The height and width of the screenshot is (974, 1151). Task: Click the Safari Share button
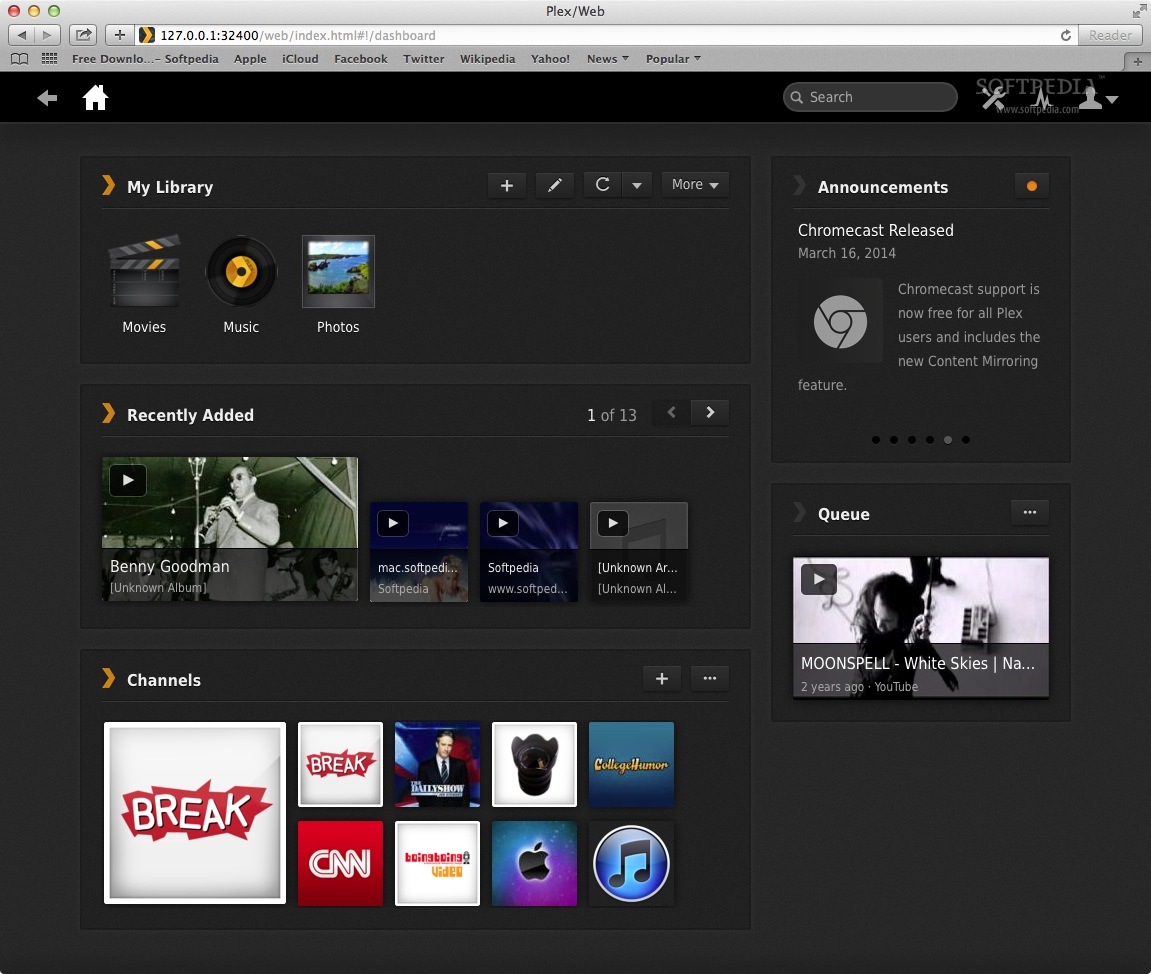[x=83, y=34]
